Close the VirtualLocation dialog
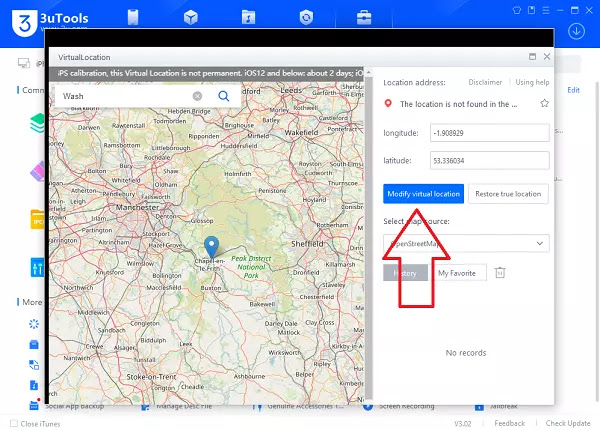The width and height of the screenshot is (600, 430). pos(547,57)
